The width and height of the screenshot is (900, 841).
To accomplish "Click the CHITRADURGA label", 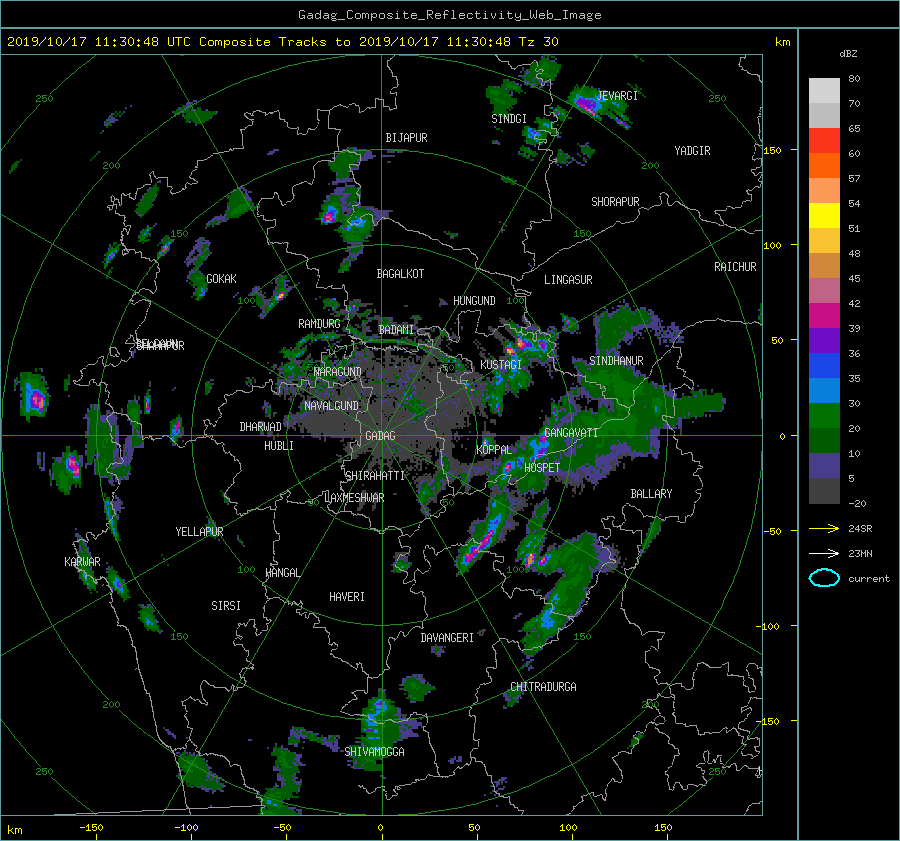I will 544,687.
